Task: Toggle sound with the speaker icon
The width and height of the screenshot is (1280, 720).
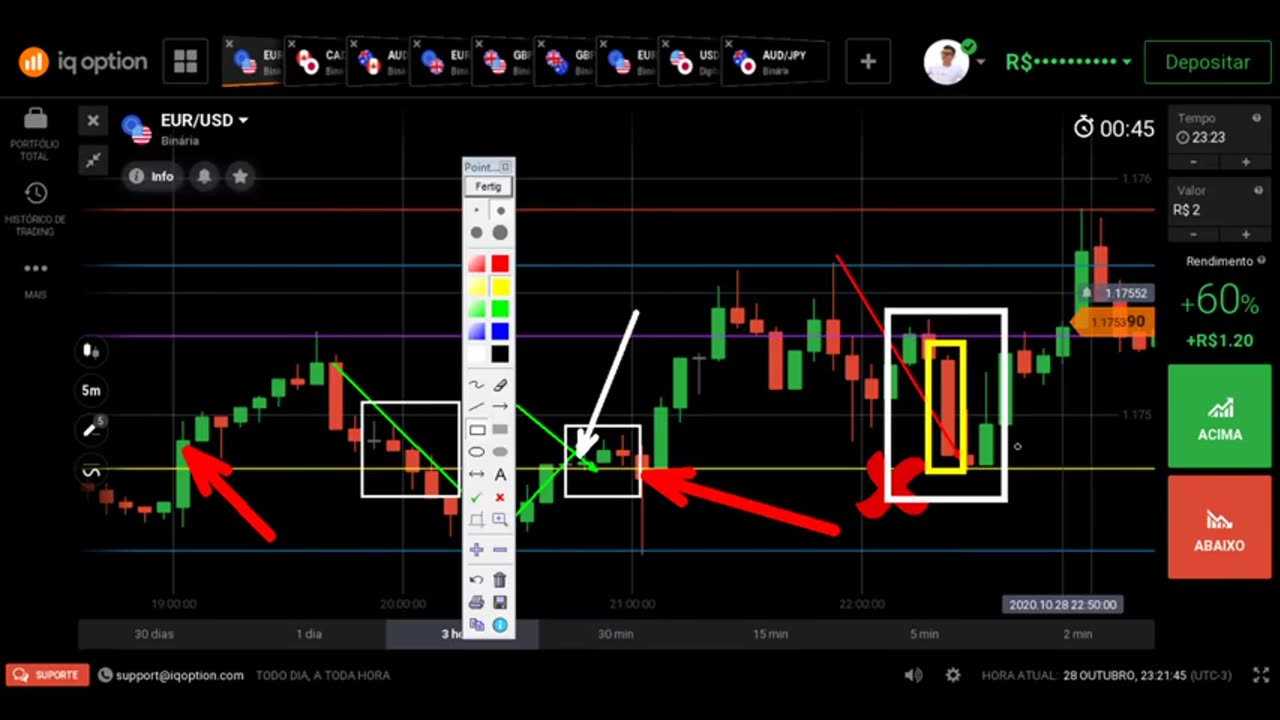Action: (913, 675)
